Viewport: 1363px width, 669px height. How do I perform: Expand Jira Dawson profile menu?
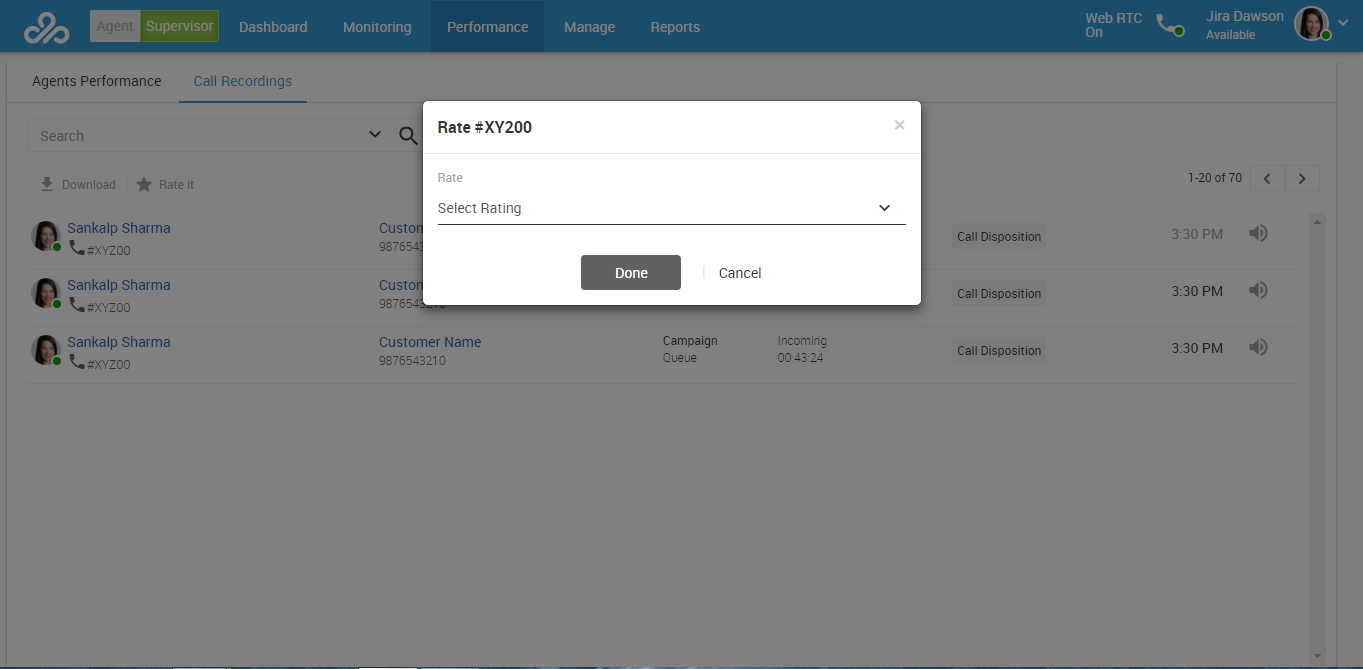point(1343,24)
